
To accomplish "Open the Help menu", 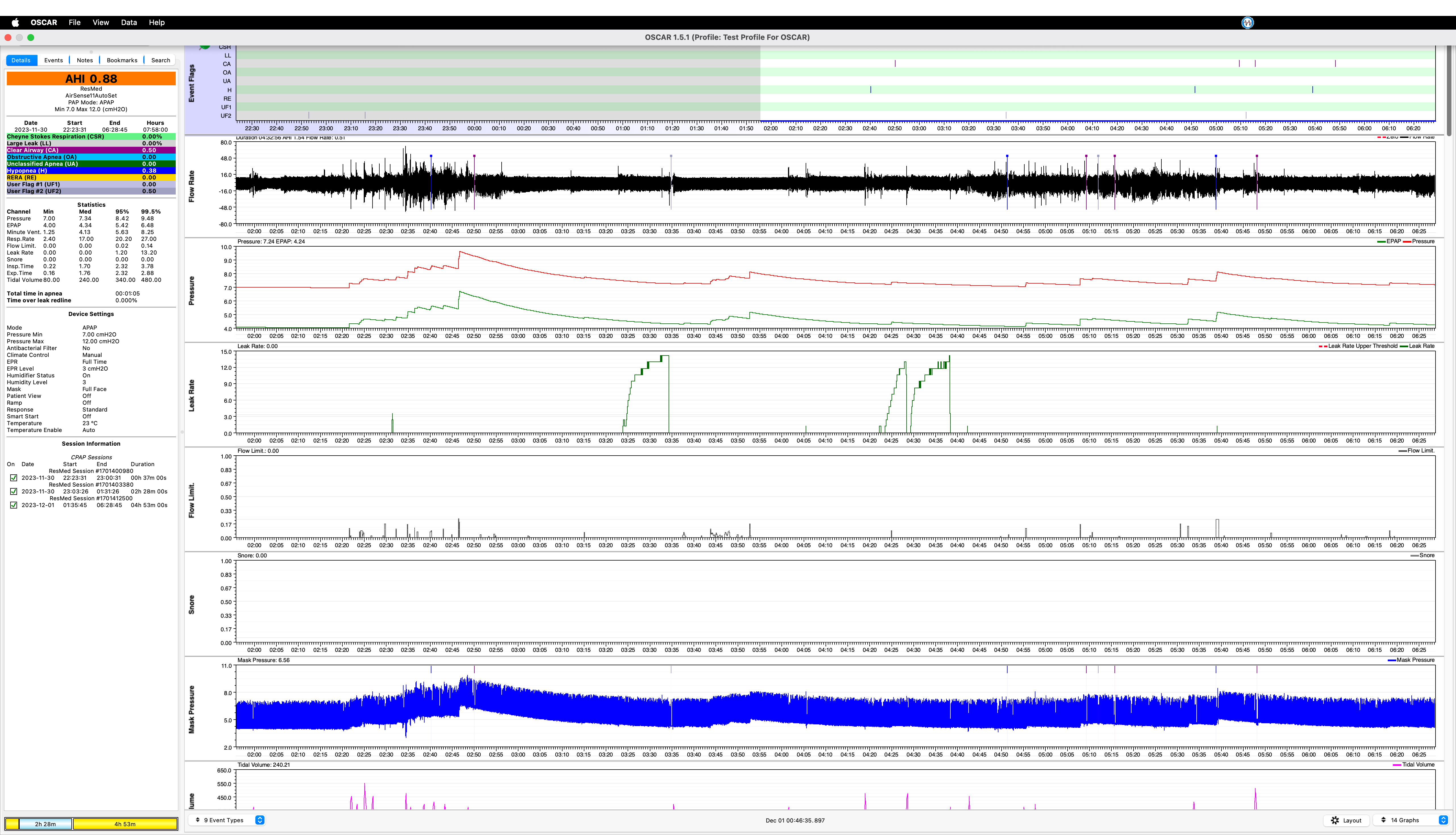I will 157,22.
